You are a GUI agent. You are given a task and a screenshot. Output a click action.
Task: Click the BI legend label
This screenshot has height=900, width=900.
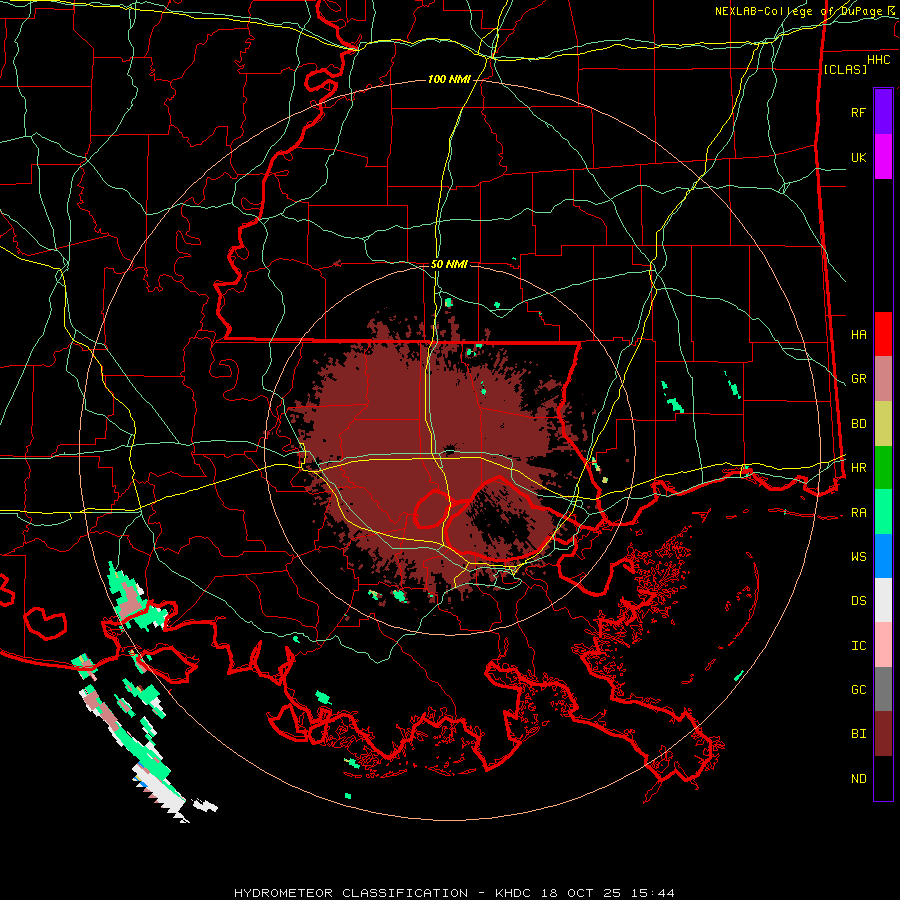[858, 734]
